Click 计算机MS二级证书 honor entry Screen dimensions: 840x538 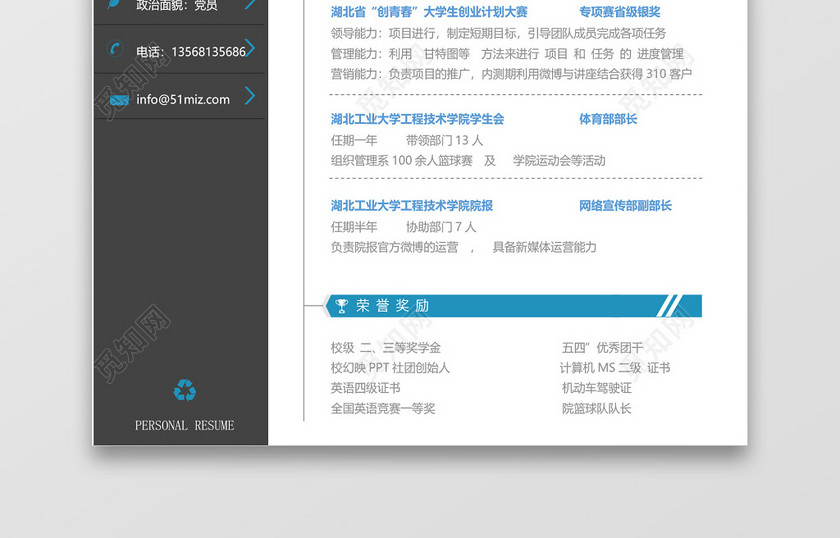click(x=615, y=368)
